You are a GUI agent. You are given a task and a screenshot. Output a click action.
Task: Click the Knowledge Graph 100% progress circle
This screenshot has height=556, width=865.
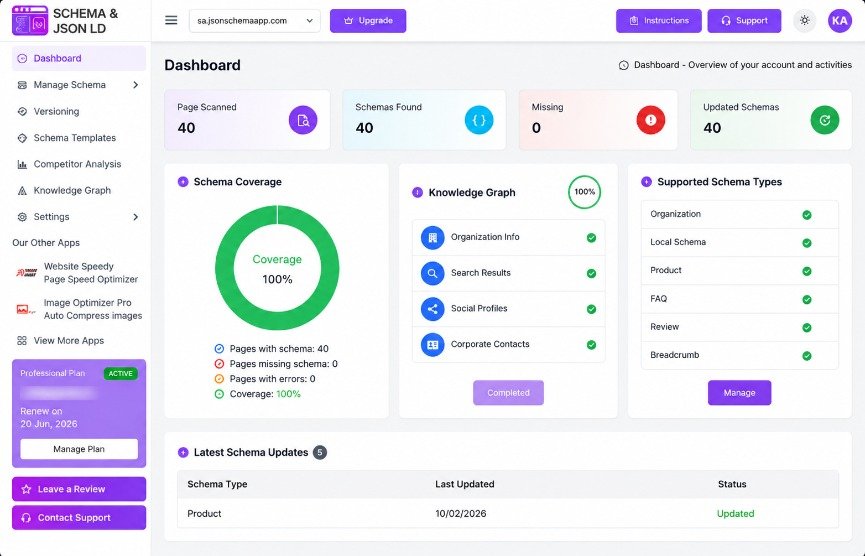coord(585,192)
